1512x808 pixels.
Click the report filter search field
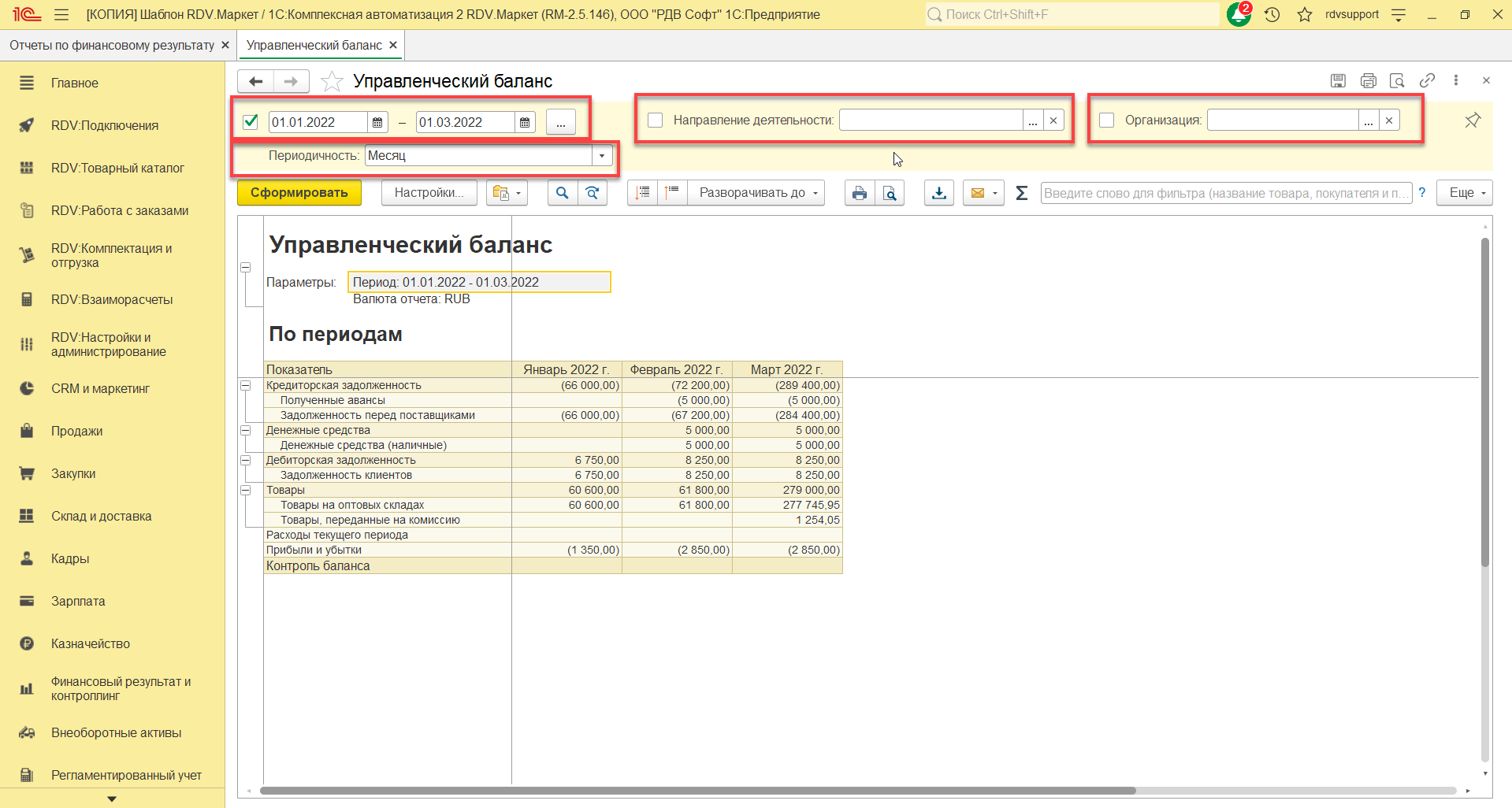click(x=1225, y=193)
